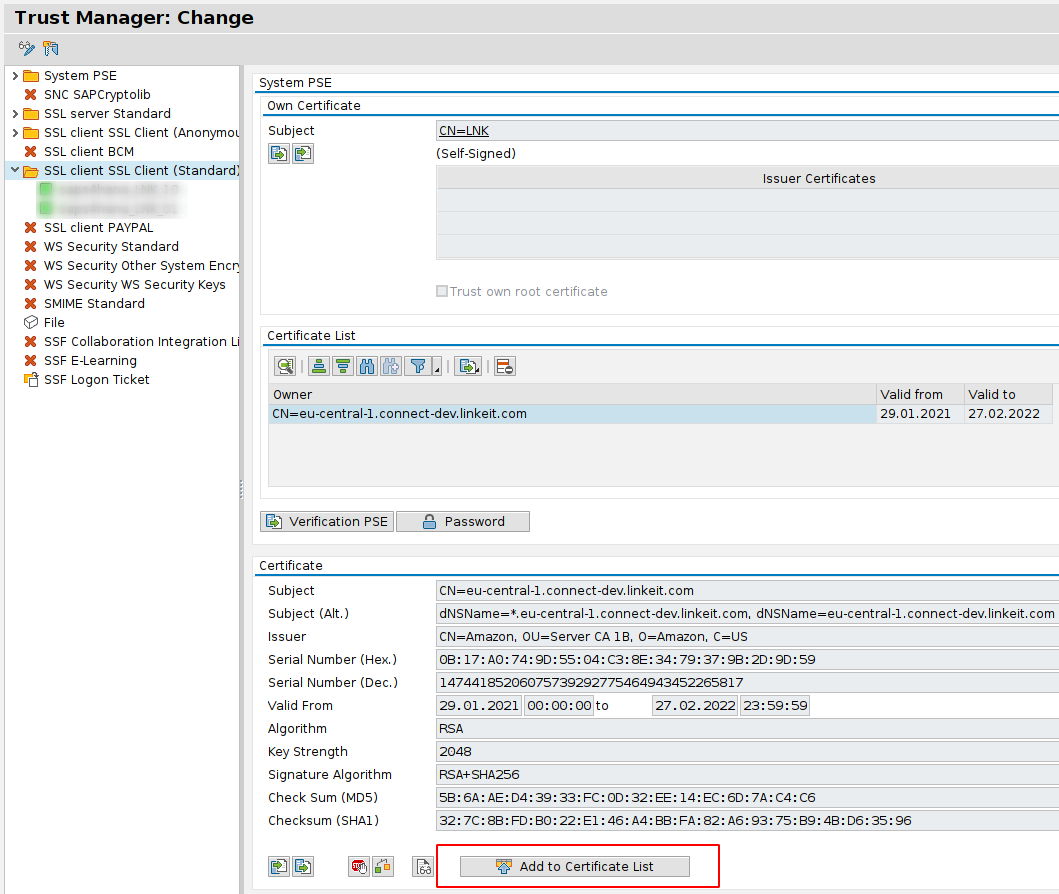This screenshot has height=894, width=1059.
Task: Collapse the SSL client SSL Client (Standard) node
Action: coord(14,171)
